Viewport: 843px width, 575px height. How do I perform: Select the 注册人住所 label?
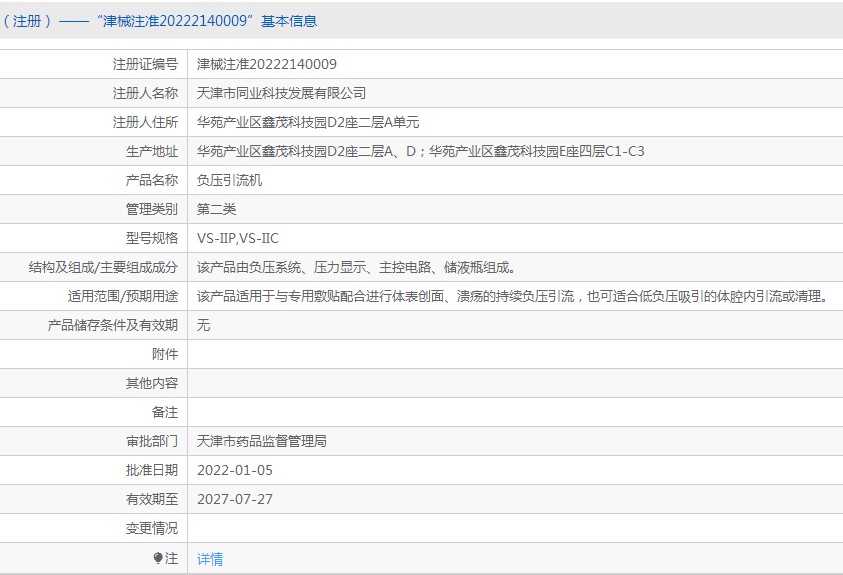point(145,123)
